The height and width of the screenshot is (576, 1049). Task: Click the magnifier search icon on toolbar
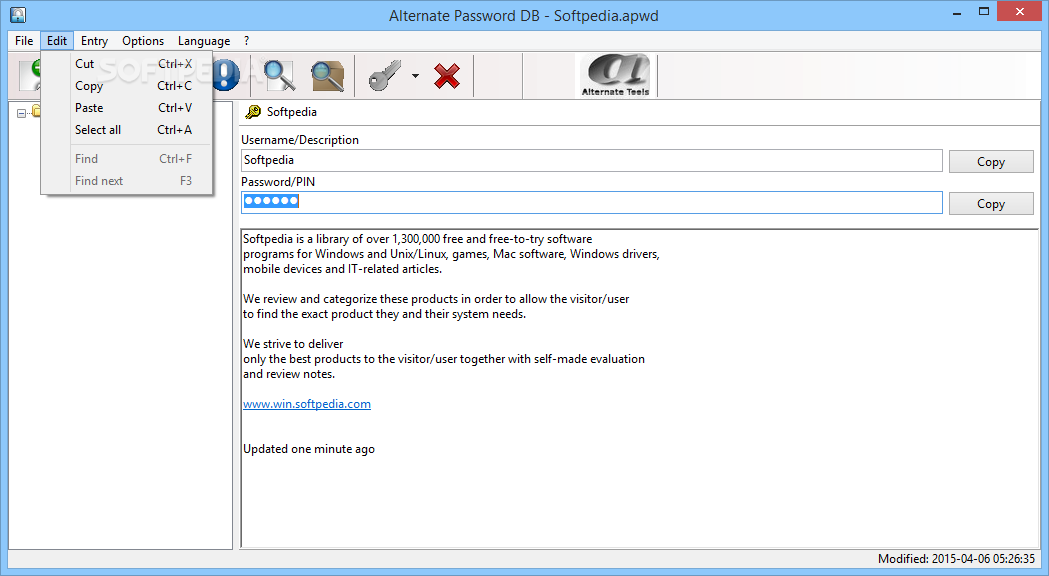[x=280, y=75]
